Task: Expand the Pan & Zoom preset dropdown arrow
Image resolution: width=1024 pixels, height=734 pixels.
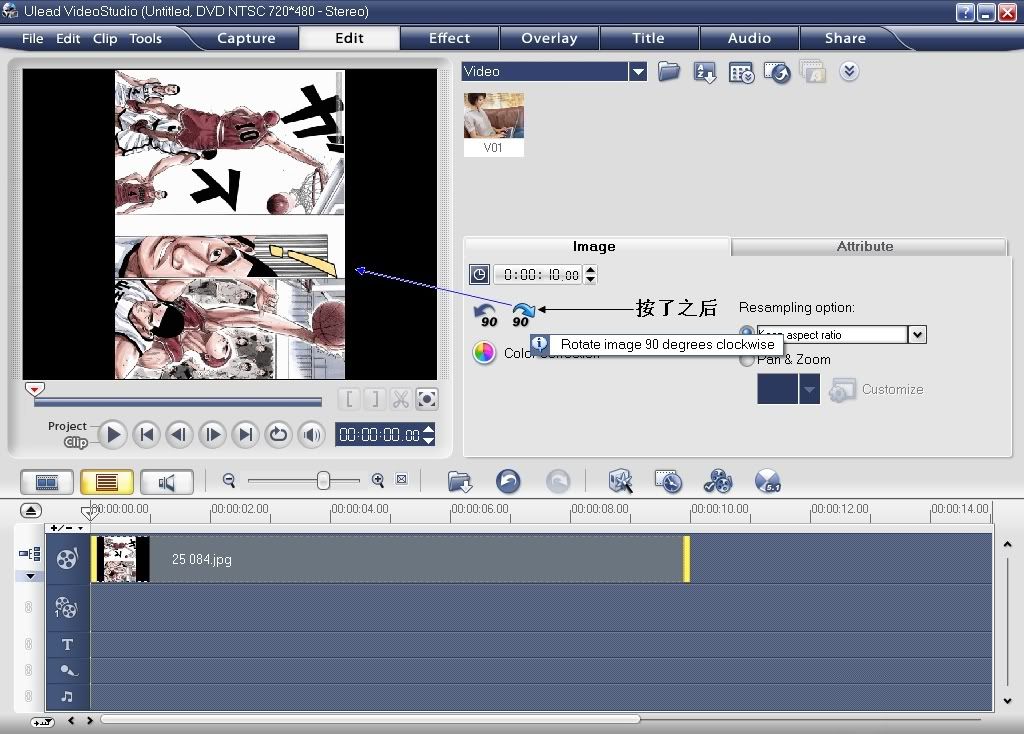Action: (809, 389)
